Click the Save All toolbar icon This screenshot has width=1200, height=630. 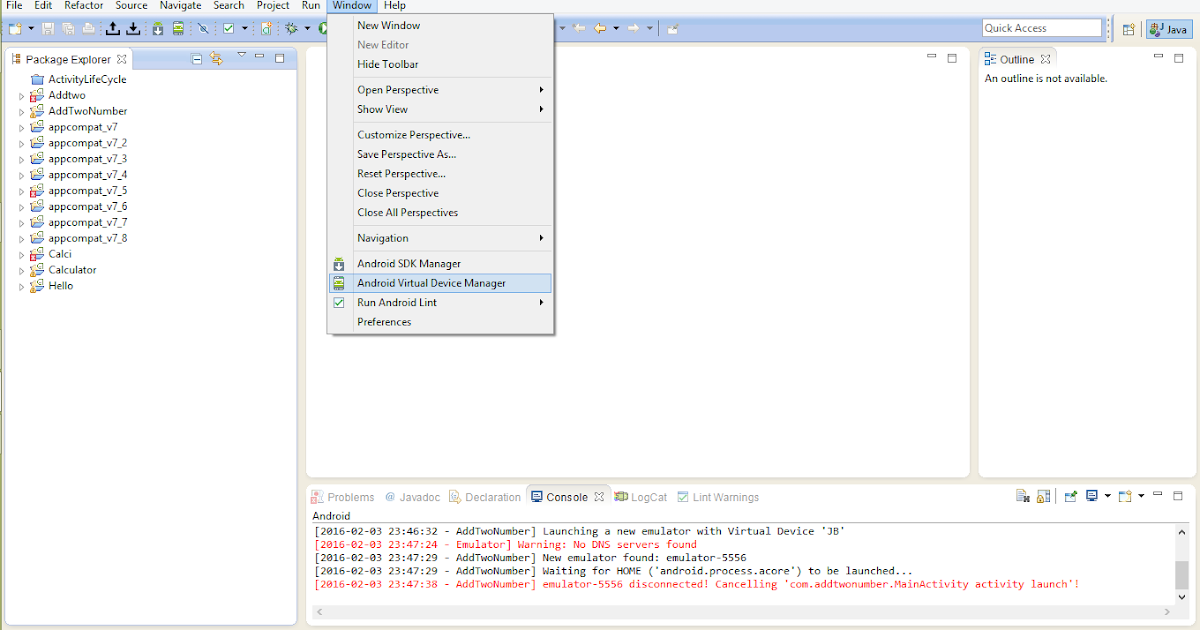tap(69, 28)
